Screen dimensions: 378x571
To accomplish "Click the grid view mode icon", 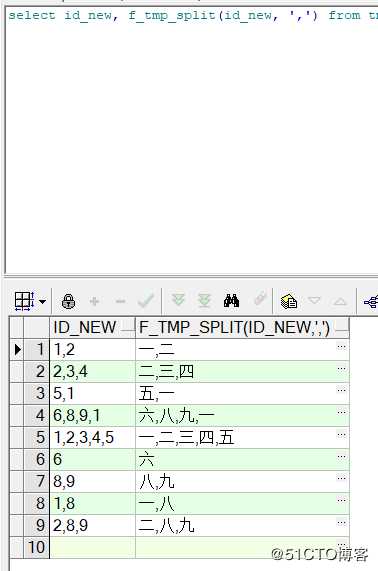I will 24,301.
